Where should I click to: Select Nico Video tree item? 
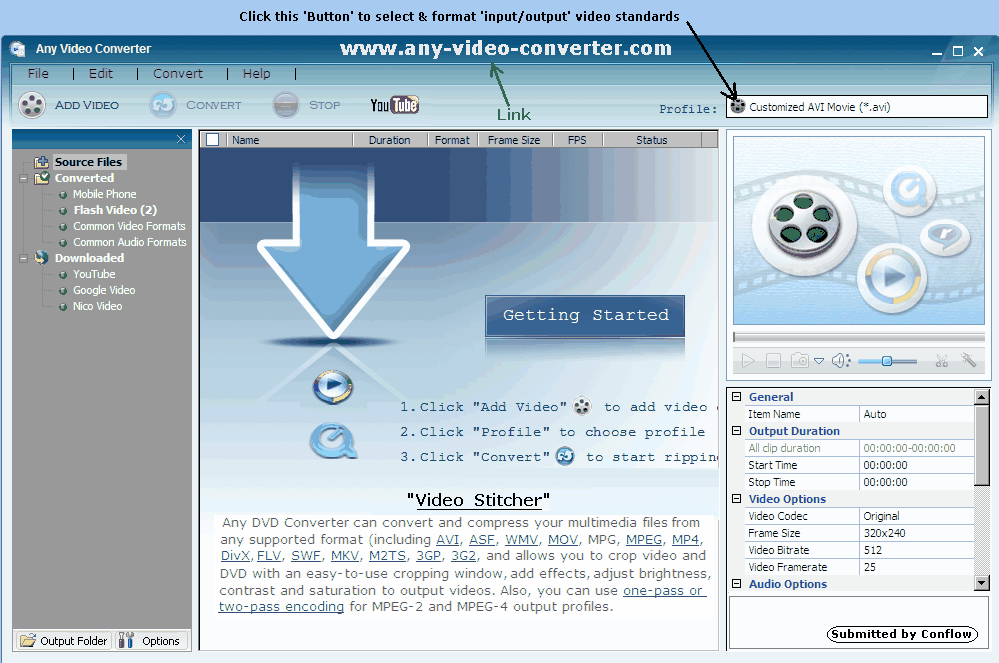[x=97, y=306]
